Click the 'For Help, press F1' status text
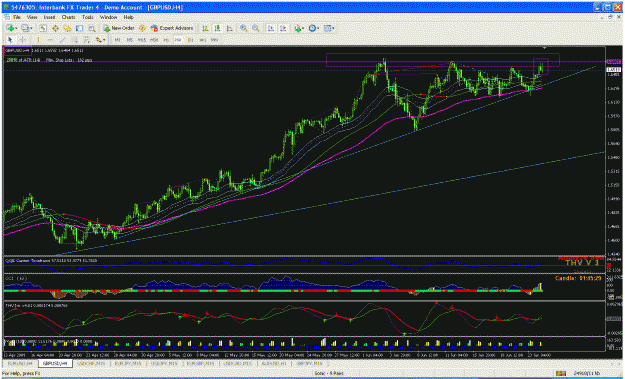 [x=21, y=373]
